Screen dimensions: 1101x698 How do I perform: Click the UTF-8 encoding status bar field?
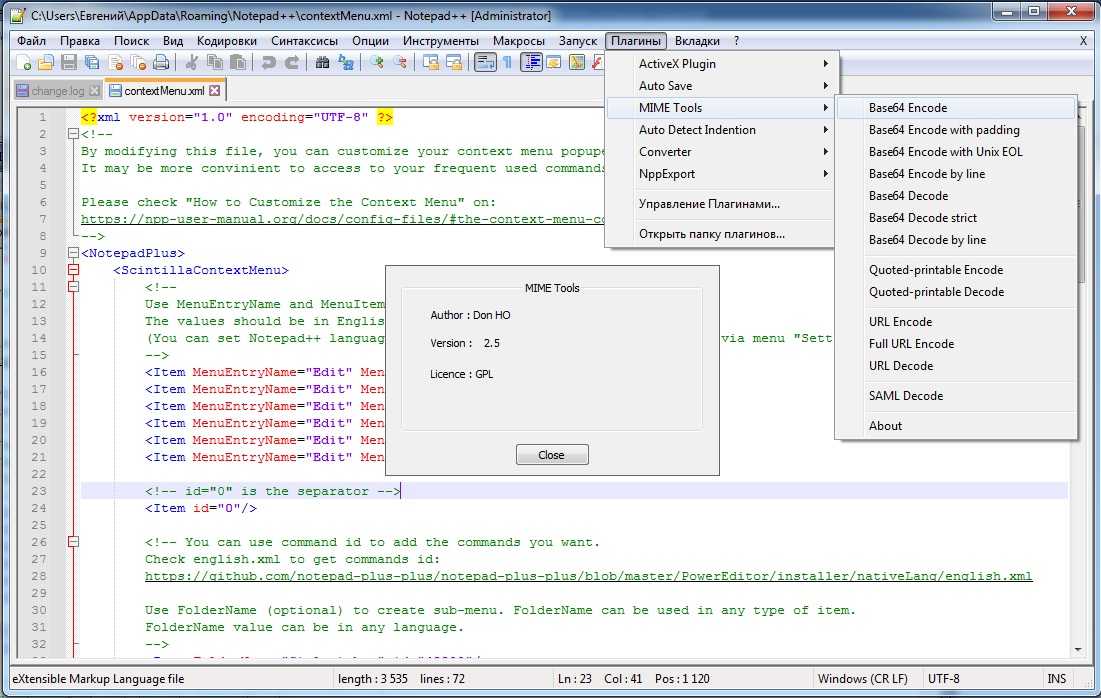point(943,679)
